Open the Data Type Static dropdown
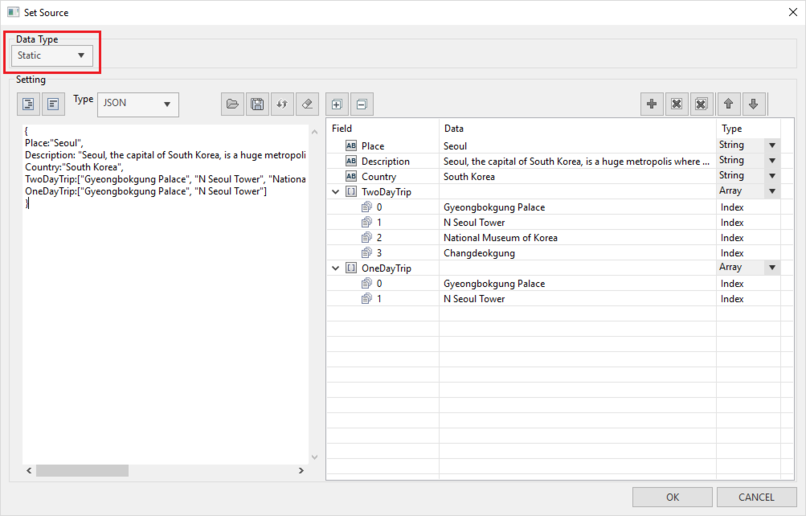This screenshot has height=516, width=806. [54, 56]
